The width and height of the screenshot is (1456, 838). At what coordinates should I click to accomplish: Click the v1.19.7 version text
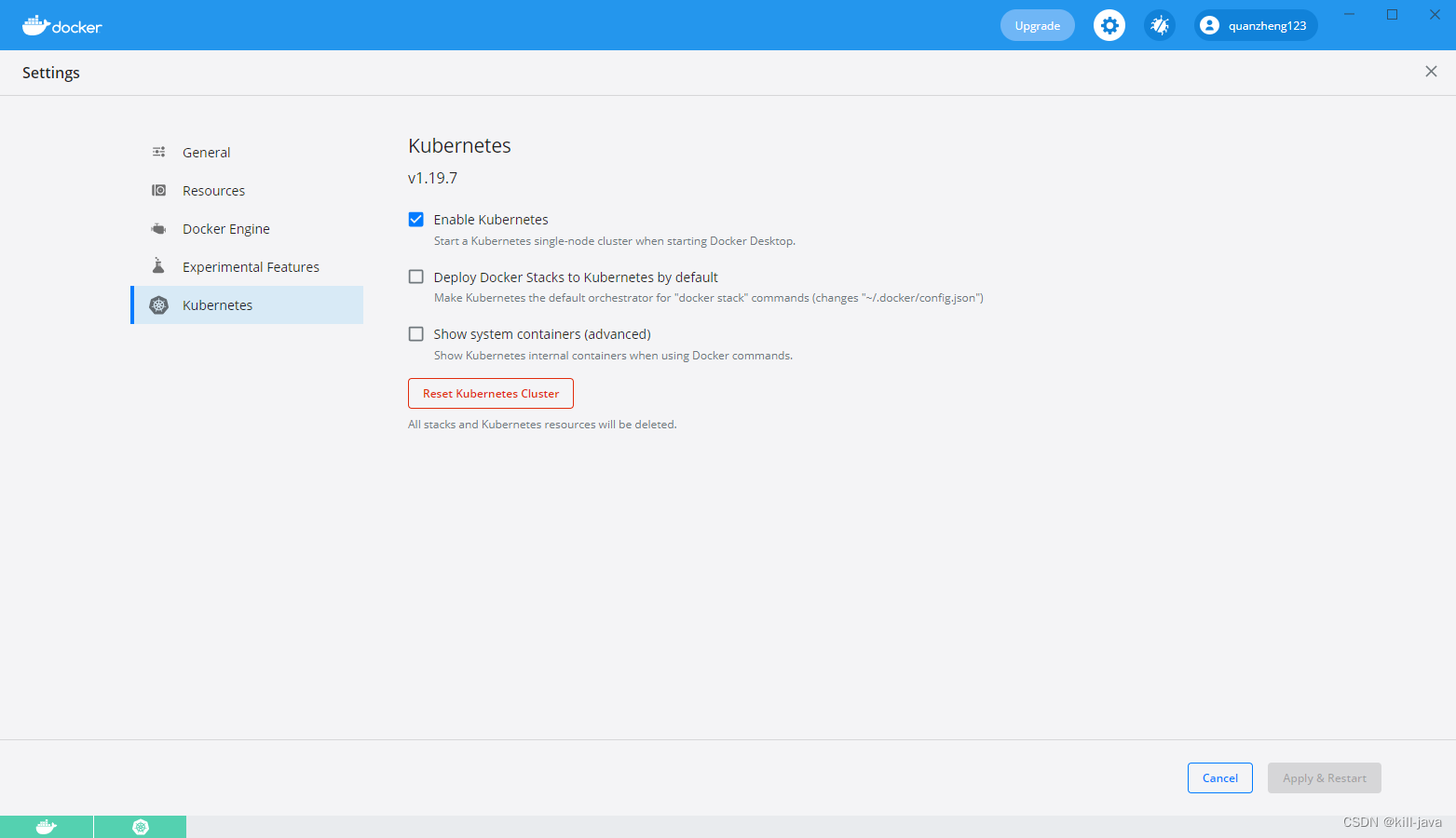click(433, 178)
